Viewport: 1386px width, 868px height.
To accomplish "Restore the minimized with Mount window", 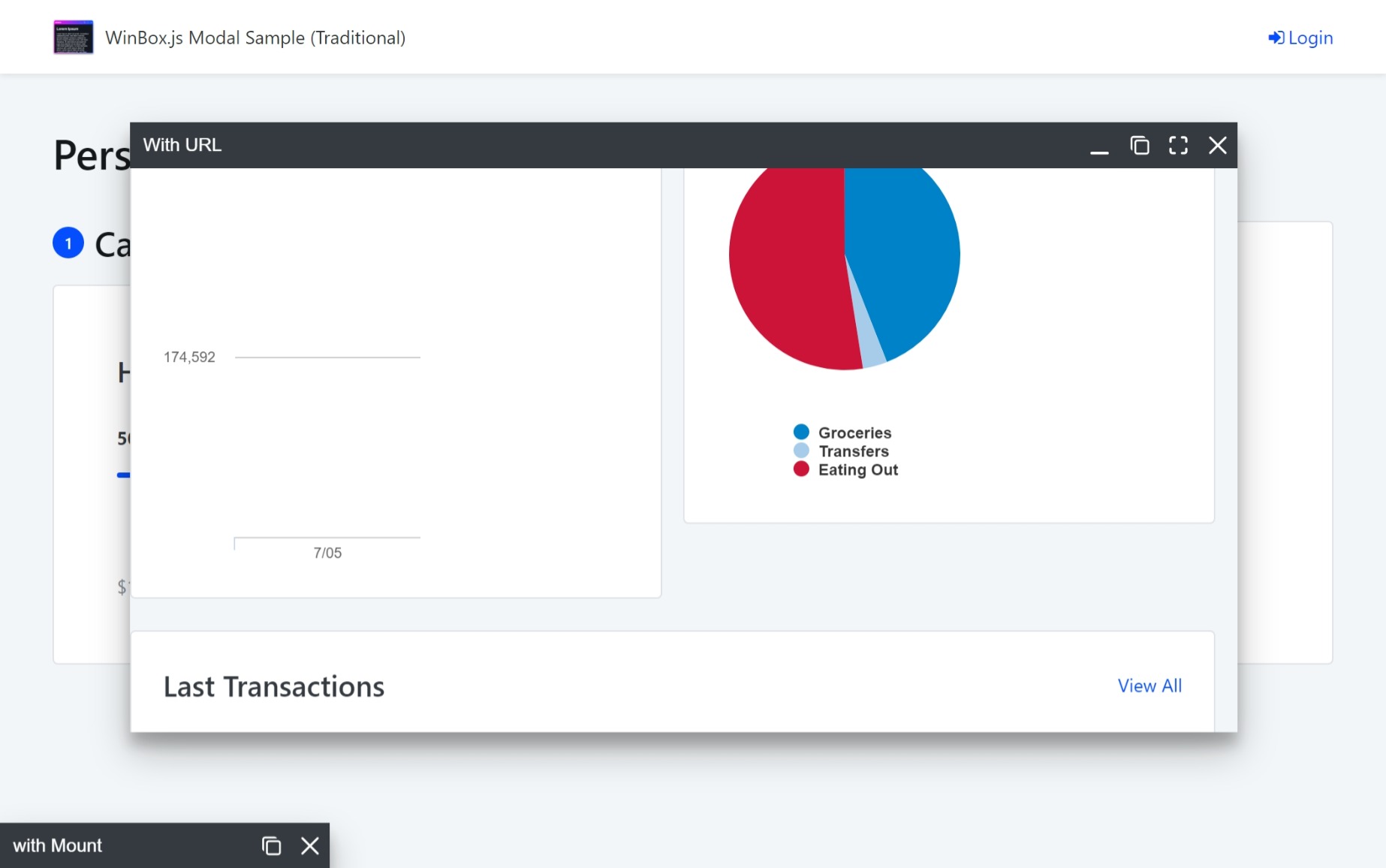I will pos(271,846).
